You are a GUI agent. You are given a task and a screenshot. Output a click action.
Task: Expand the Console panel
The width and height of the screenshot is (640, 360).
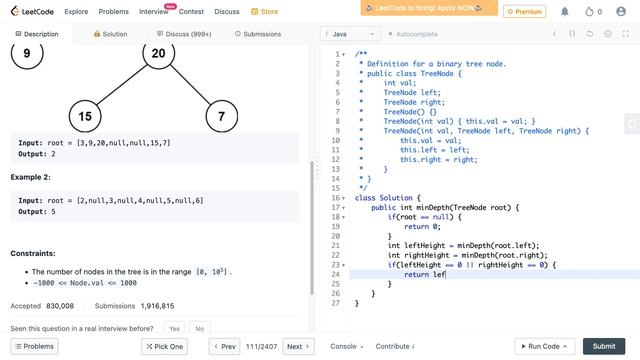347,346
